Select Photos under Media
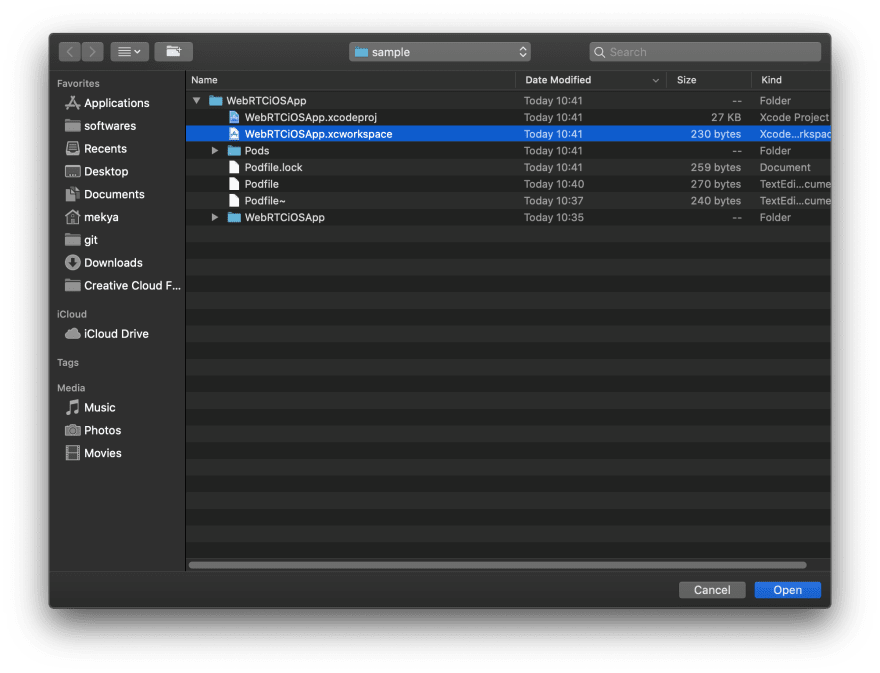 tap(102, 431)
